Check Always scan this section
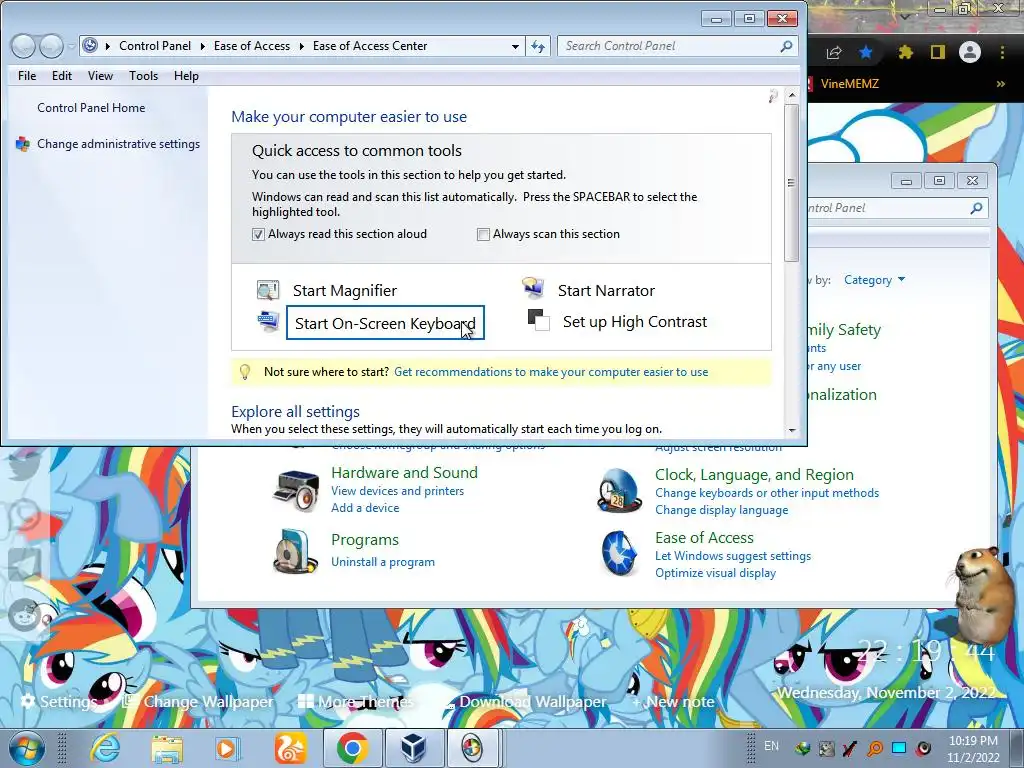The width and height of the screenshot is (1024, 768). click(483, 234)
